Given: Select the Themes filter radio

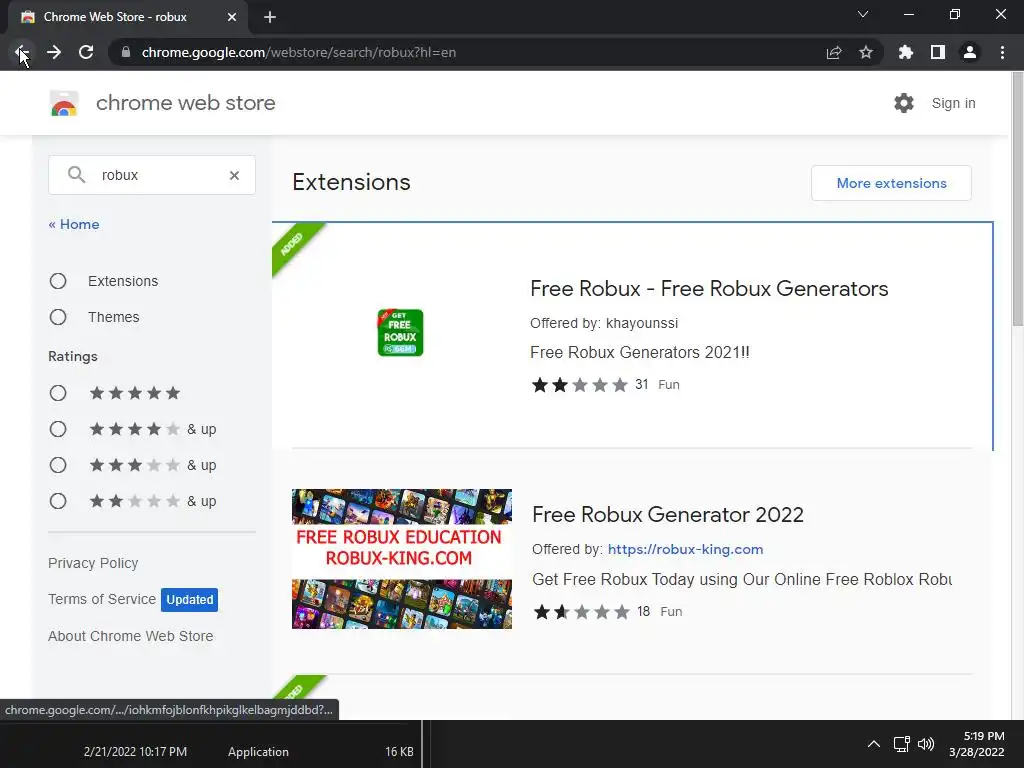Looking at the screenshot, I should point(58,317).
